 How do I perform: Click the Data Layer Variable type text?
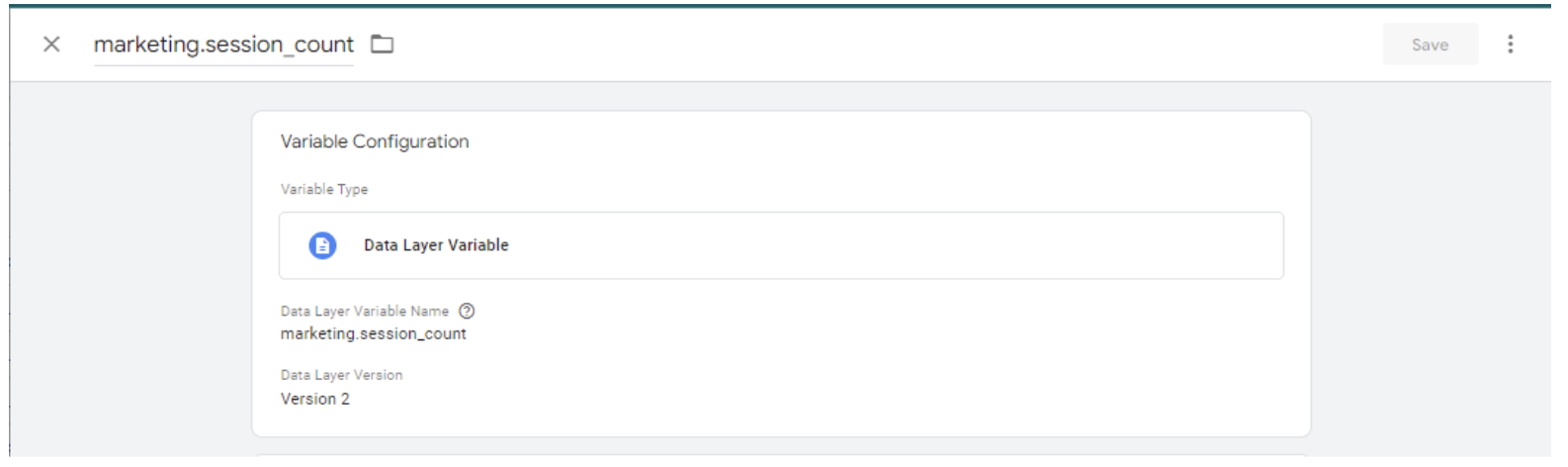(x=436, y=245)
